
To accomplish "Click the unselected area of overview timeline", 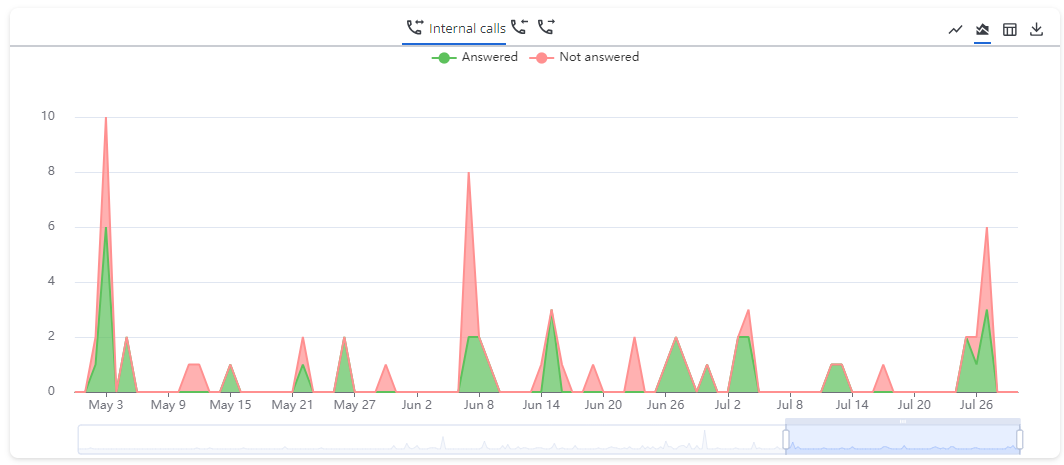I will 430,439.
